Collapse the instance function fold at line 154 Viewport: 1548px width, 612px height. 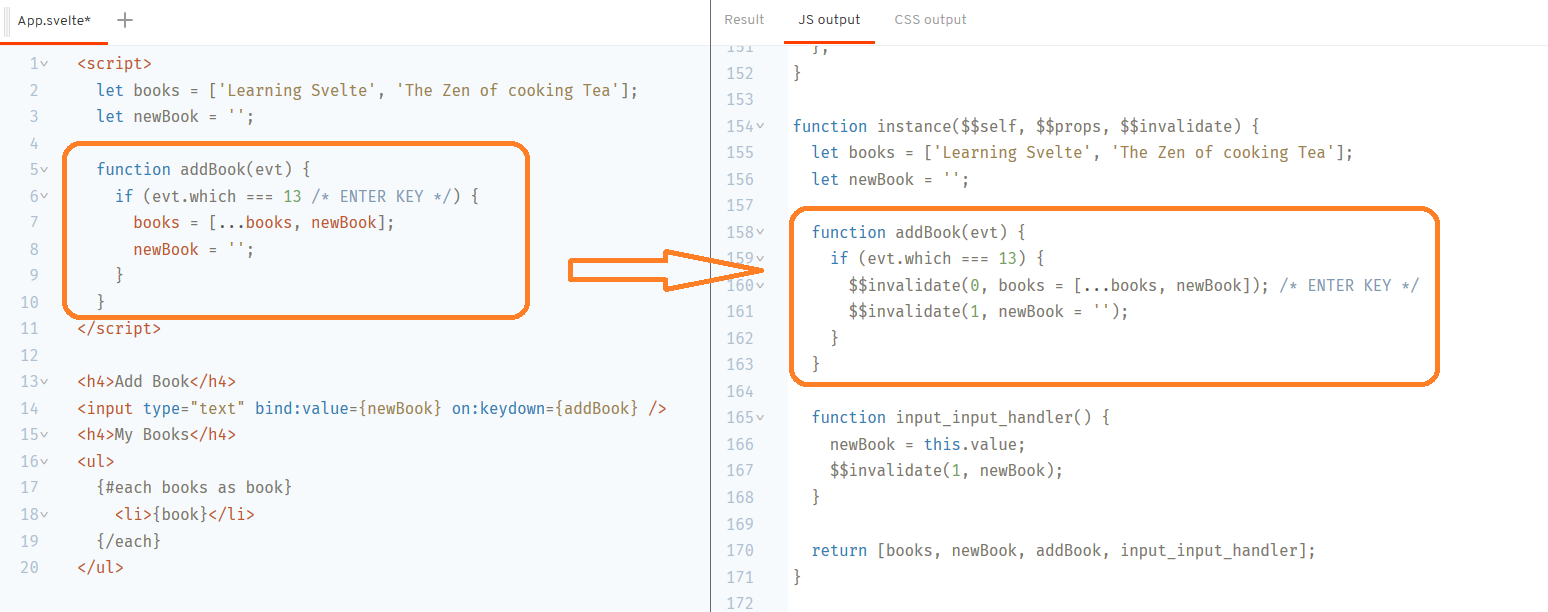(761, 126)
